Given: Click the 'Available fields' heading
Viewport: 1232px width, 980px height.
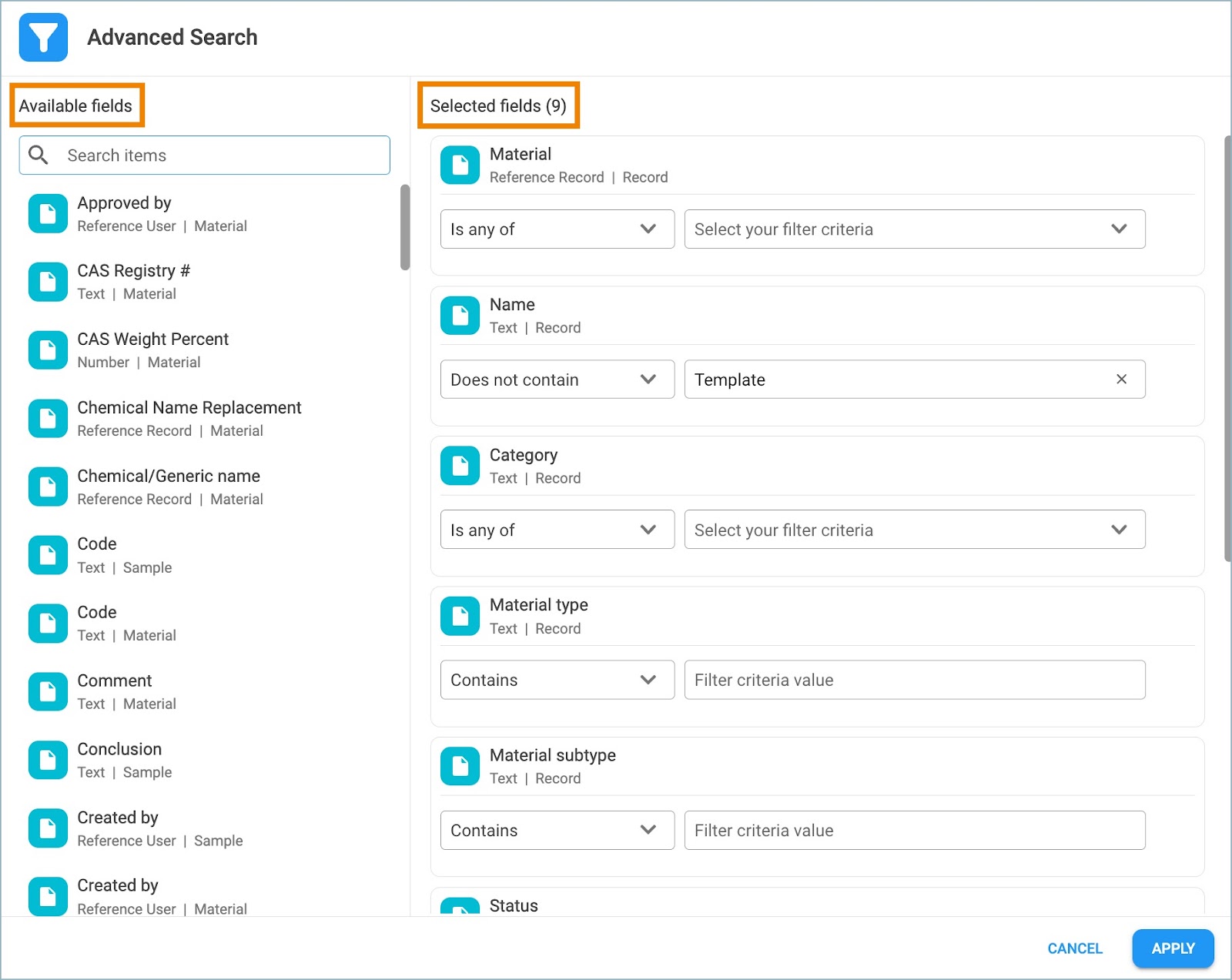Looking at the screenshot, I should [75, 105].
